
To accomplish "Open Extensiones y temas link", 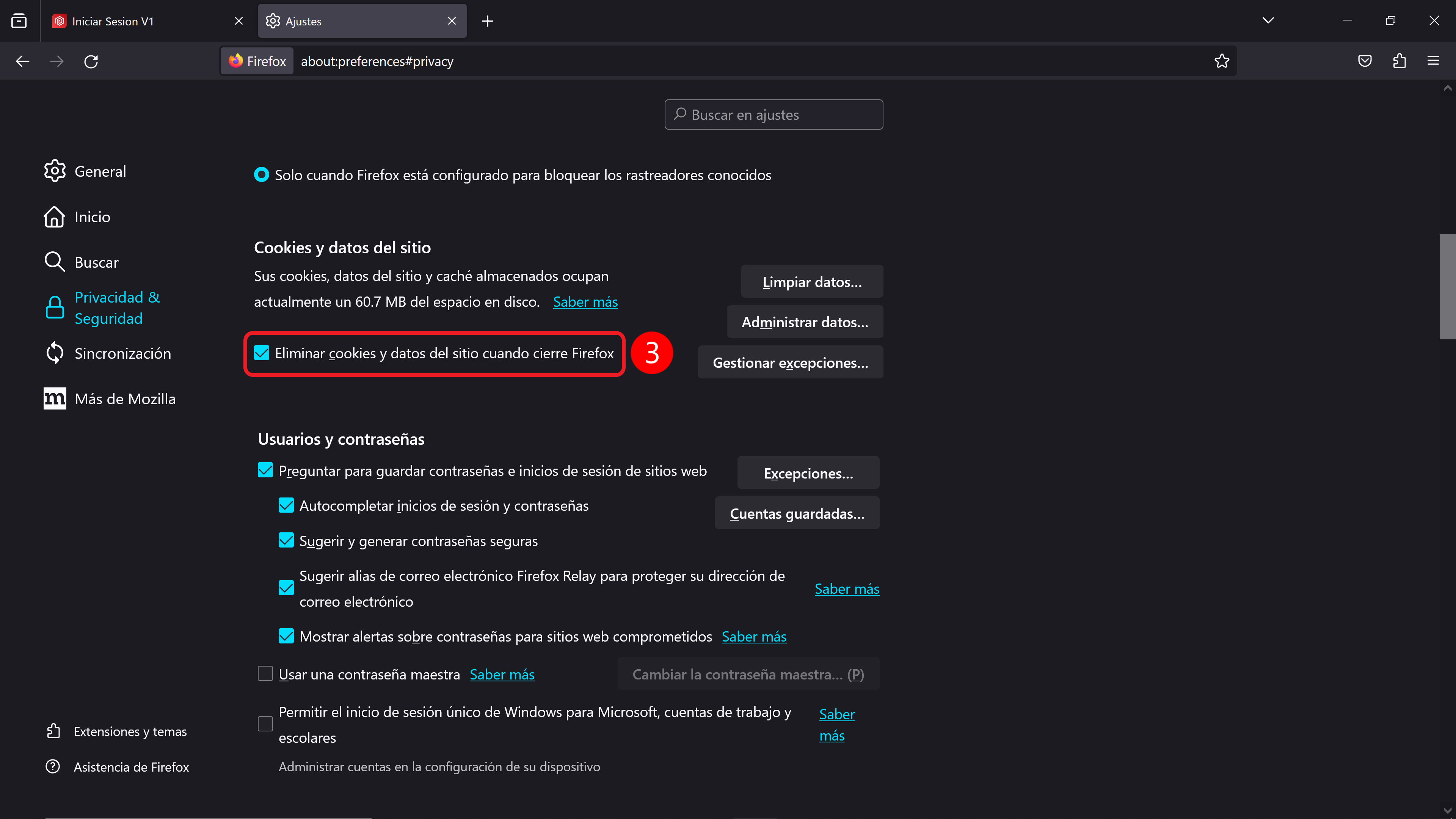I will [116, 731].
